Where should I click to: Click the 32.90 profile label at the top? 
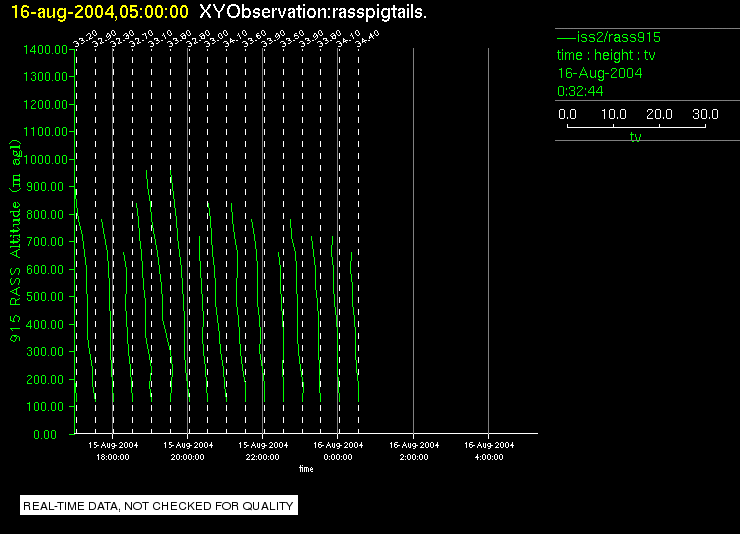[104, 39]
